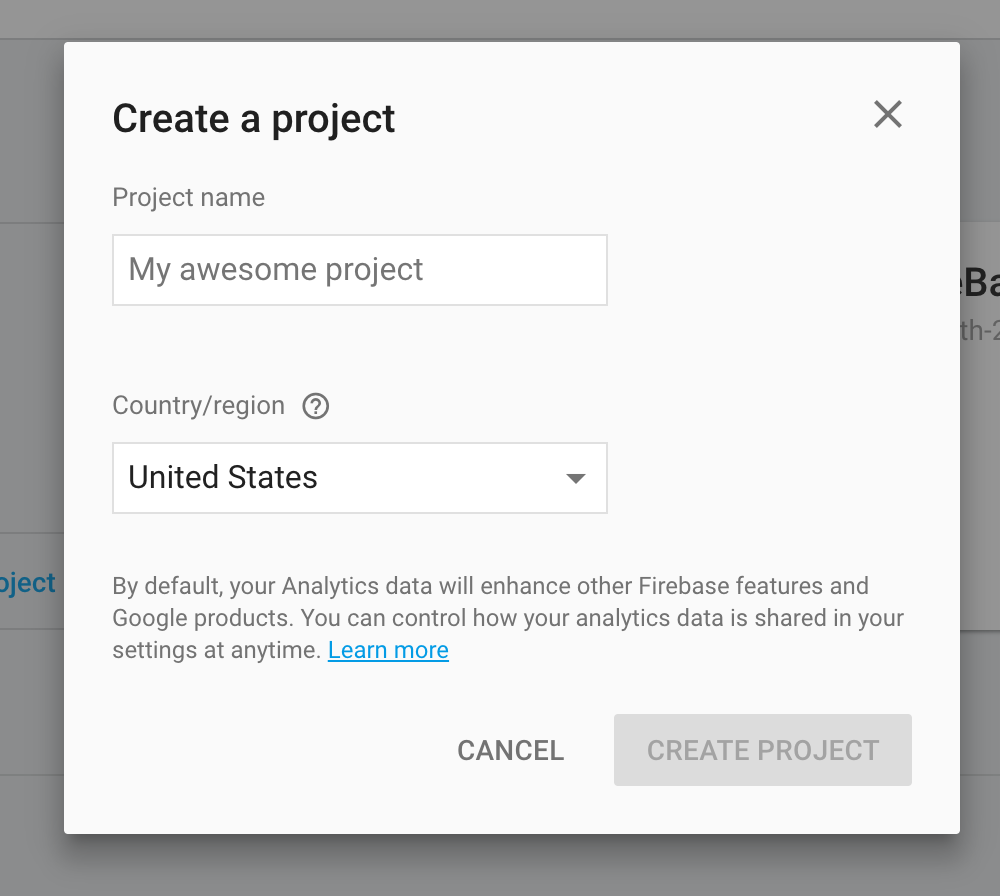Select the partially visible project card title at right

point(980,285)
